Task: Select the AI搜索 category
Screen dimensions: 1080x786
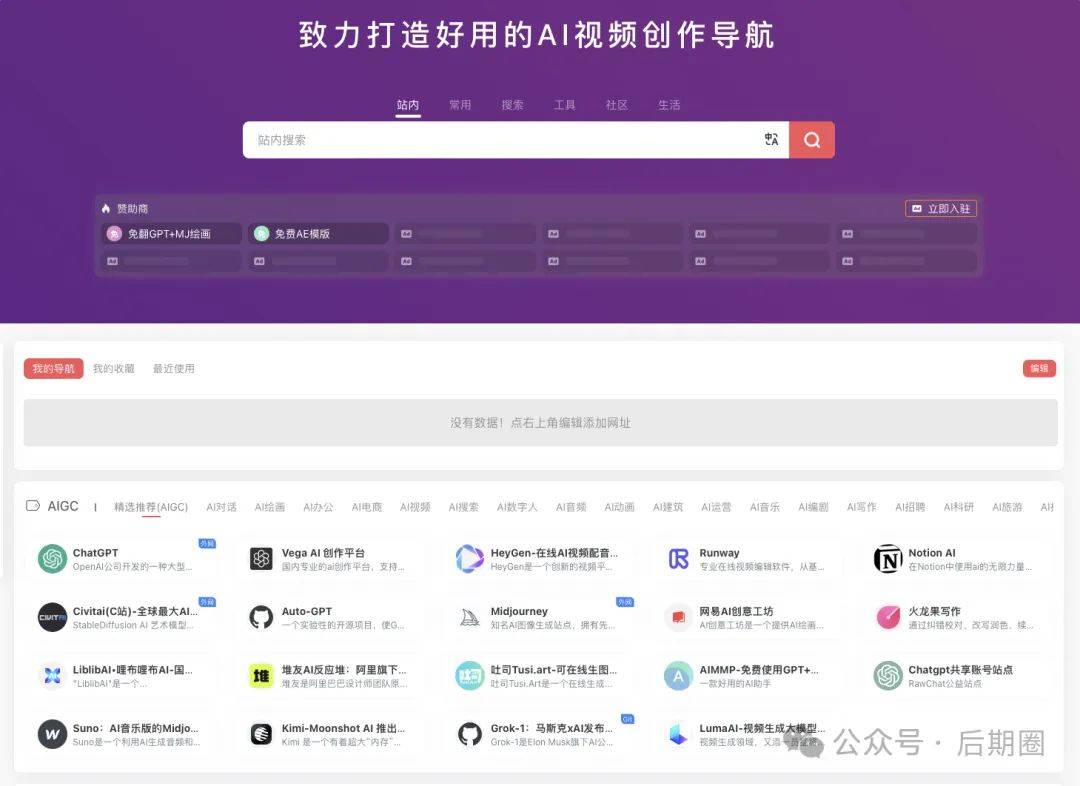Action: [x=464, y=507]
